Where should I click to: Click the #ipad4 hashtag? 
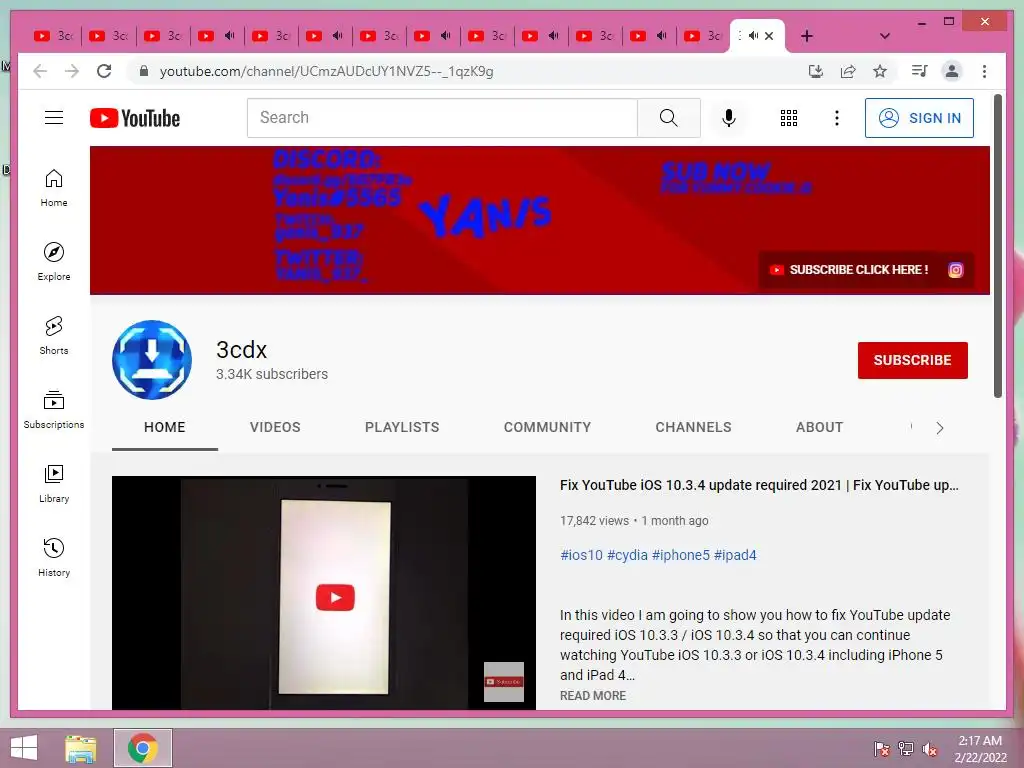(x=735, y=555)
